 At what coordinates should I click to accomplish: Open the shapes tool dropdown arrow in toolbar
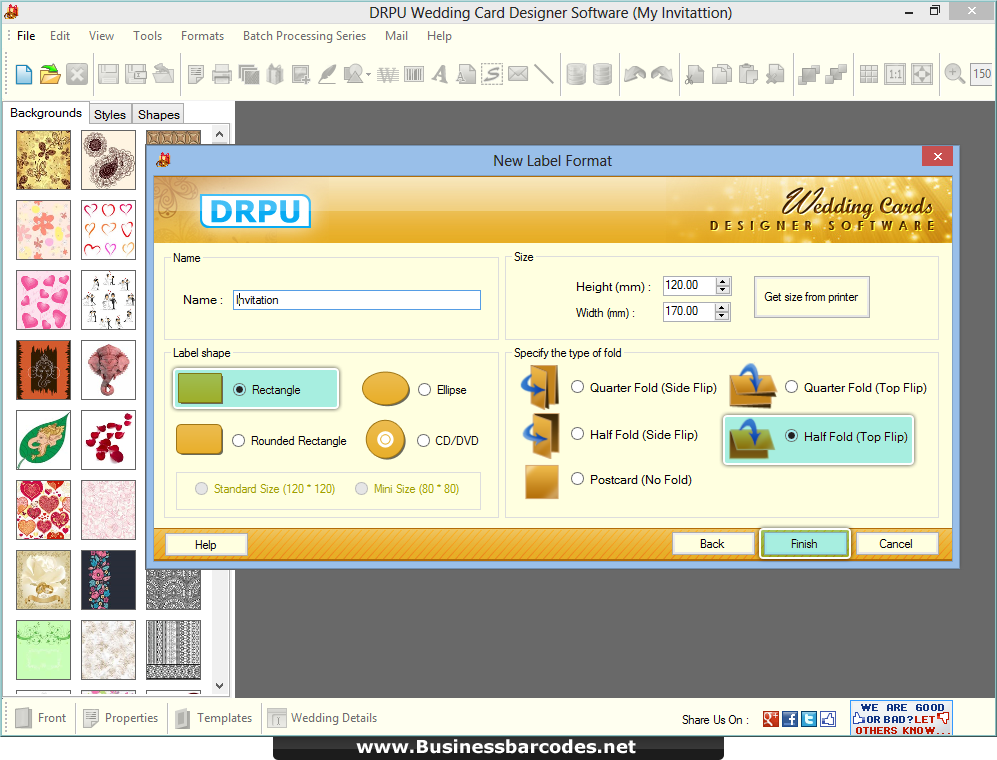tap(368, 74)
